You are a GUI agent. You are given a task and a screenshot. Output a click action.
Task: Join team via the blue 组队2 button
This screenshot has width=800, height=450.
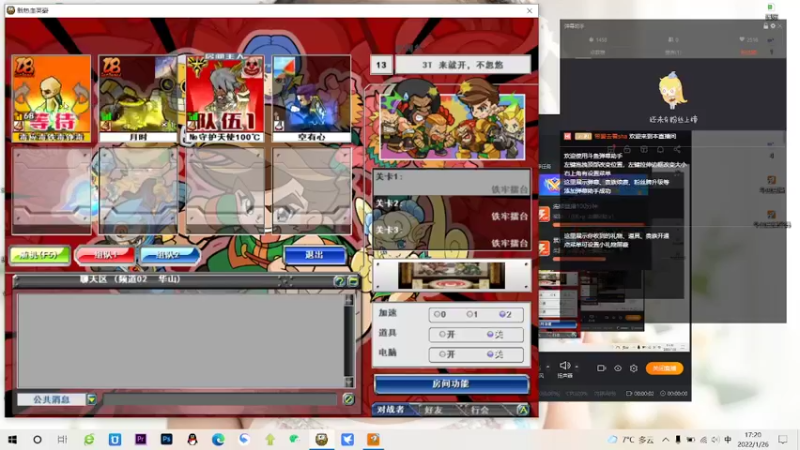[x=169, y=255]
